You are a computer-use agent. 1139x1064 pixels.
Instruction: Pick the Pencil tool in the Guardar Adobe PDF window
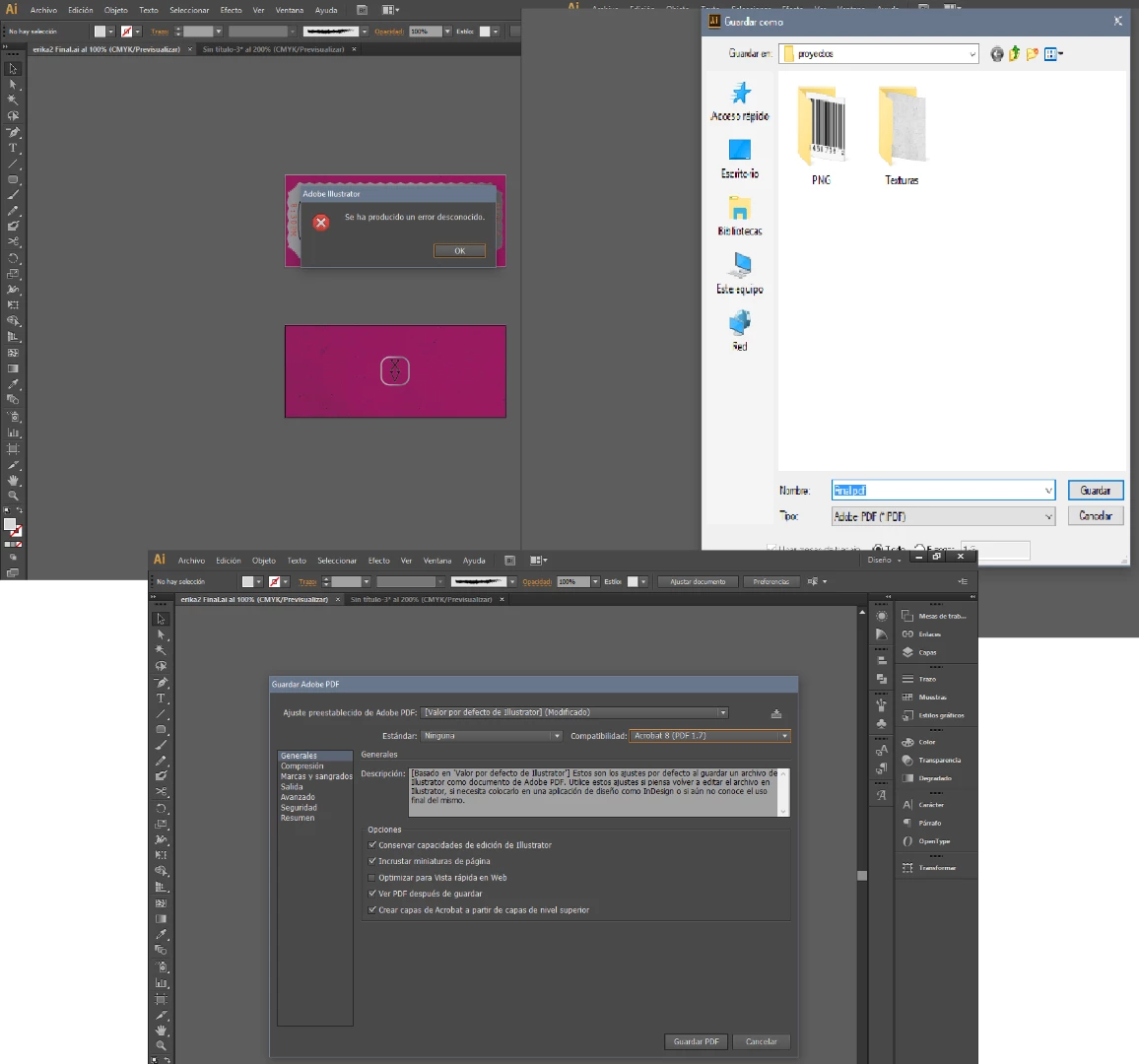pyautogui.click(x=162, y=762)
